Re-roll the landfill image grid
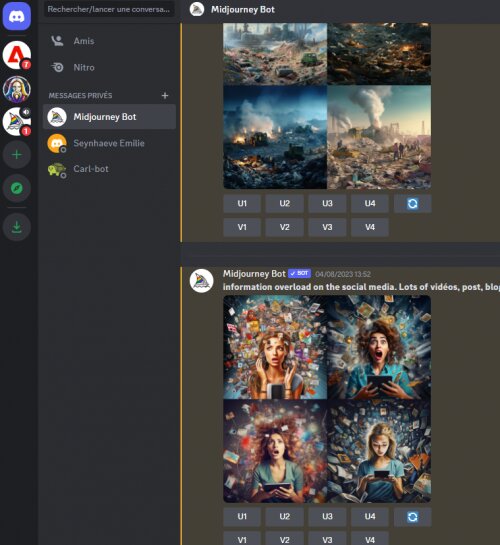This screenshot has width=500, height=545. click(412, 203)
